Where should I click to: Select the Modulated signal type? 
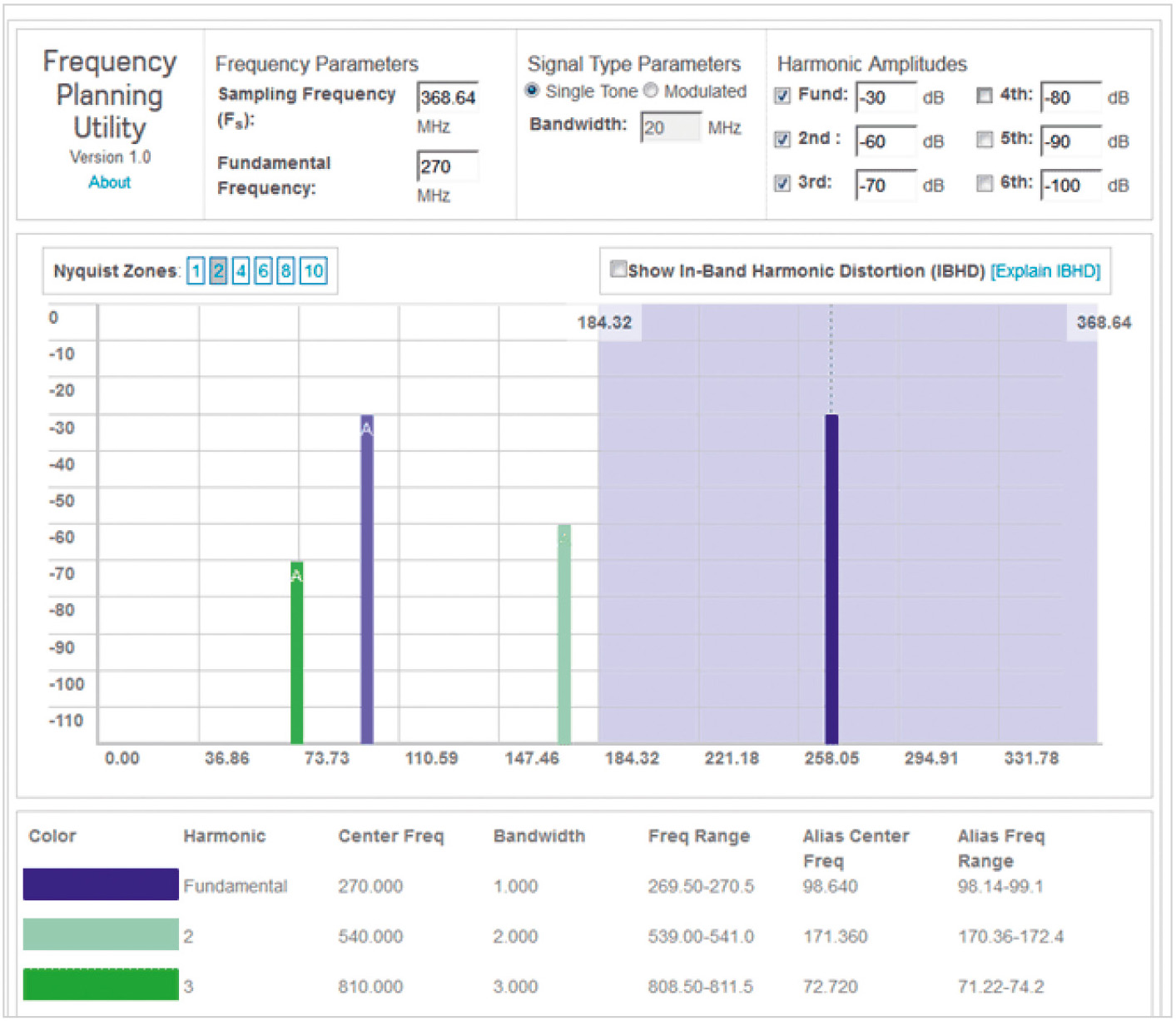point(651,91)
